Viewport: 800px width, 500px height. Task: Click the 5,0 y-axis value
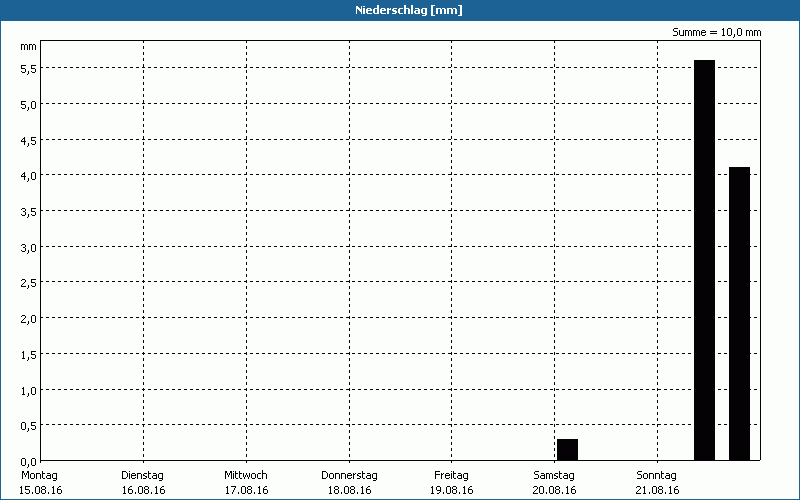(28, 105)
